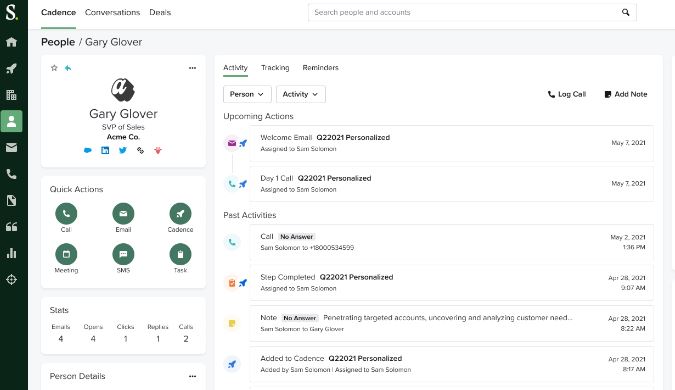Click the Replies stat value 1
The width and height of the screenshot is (675, 390).
158,339
